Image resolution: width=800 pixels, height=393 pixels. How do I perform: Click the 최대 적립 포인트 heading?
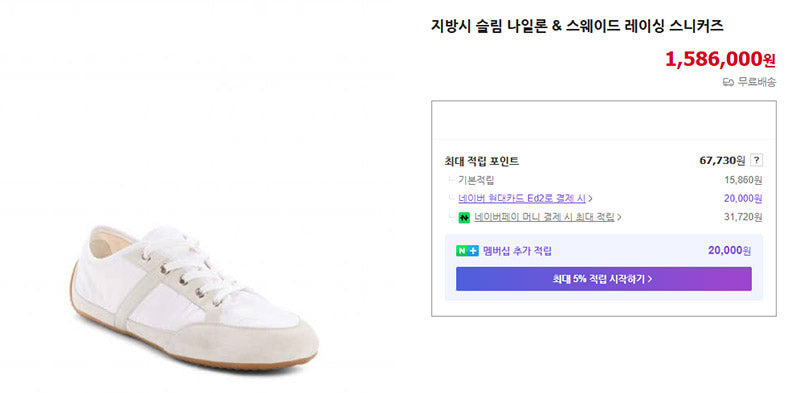point(482,161)
